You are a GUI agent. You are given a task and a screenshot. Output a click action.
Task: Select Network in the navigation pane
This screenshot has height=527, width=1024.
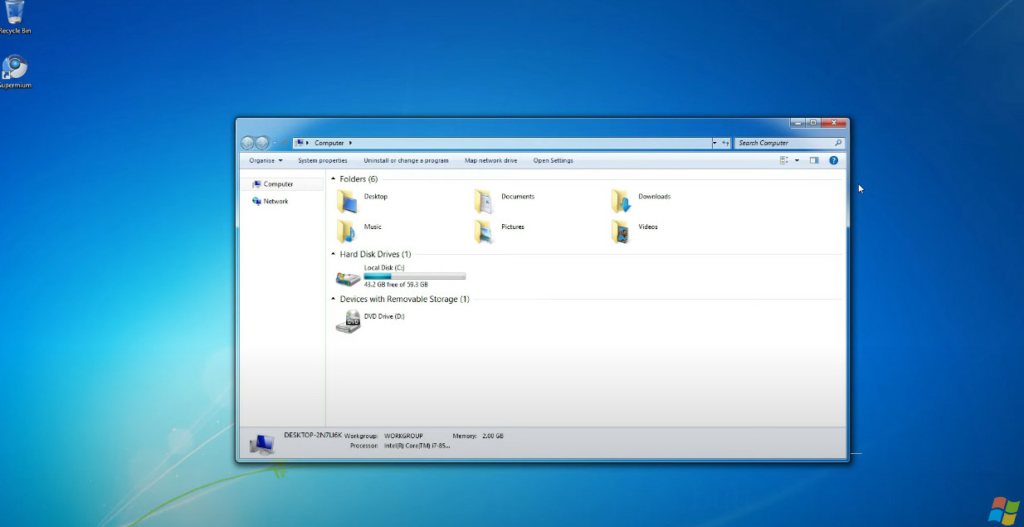pyautogui.click(x=275, y=201)
